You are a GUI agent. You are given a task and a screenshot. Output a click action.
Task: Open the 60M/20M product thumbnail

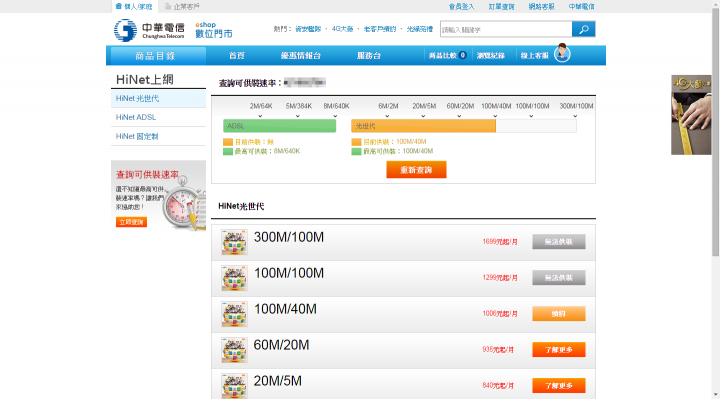point(234,350)
